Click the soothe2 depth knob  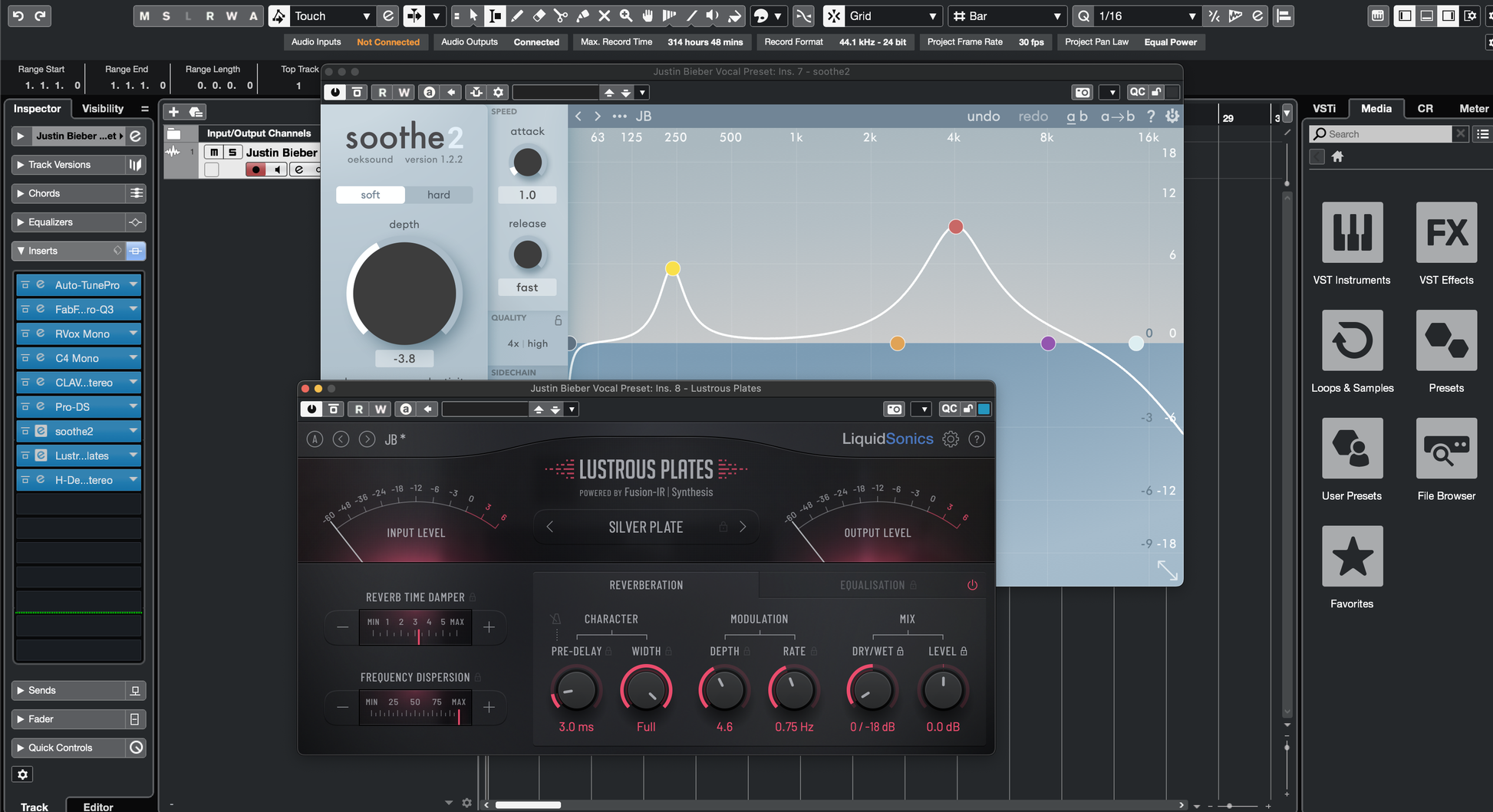click(x=404, y=294)
